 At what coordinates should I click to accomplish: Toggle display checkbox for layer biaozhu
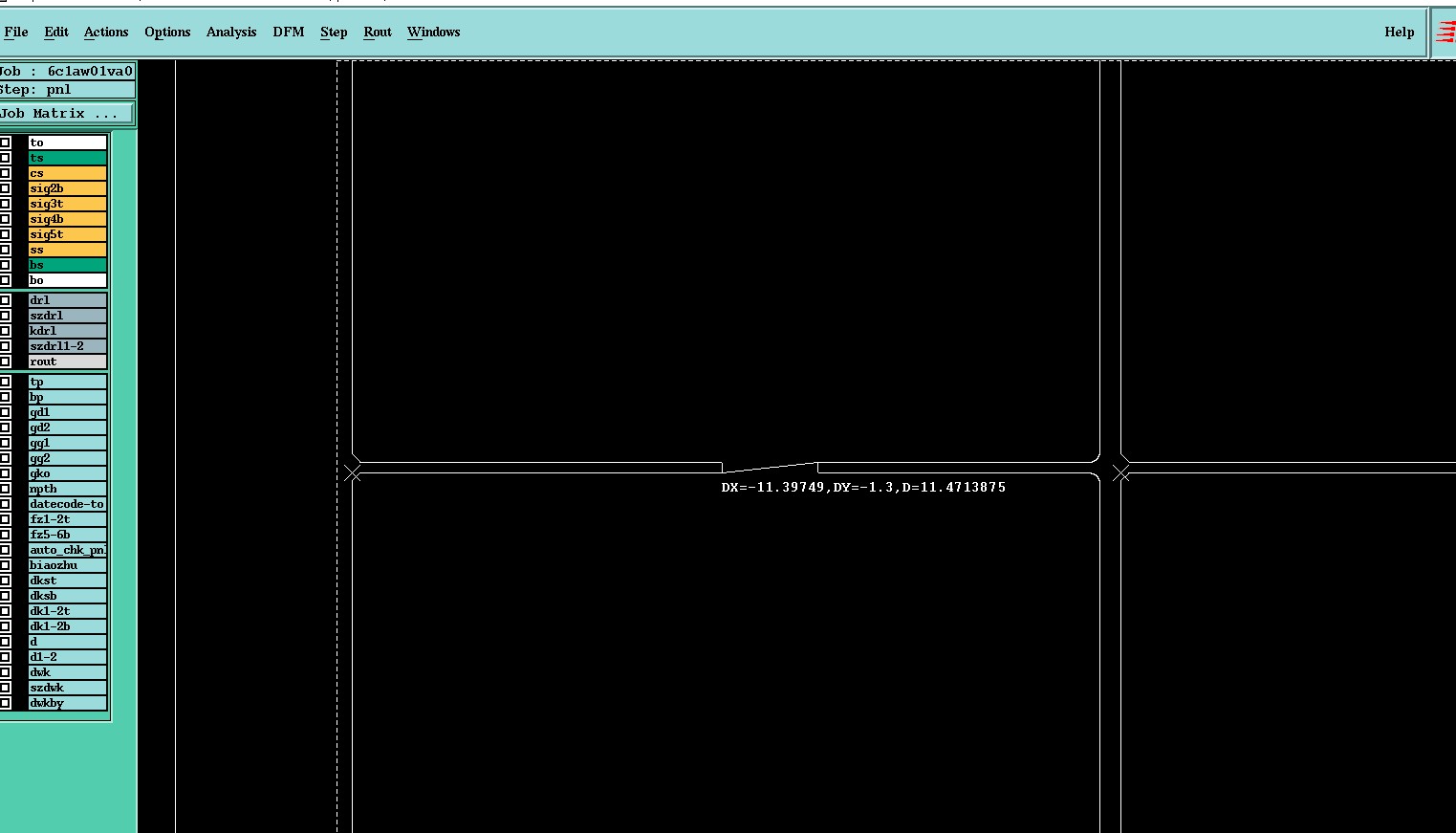click(6, 565)
